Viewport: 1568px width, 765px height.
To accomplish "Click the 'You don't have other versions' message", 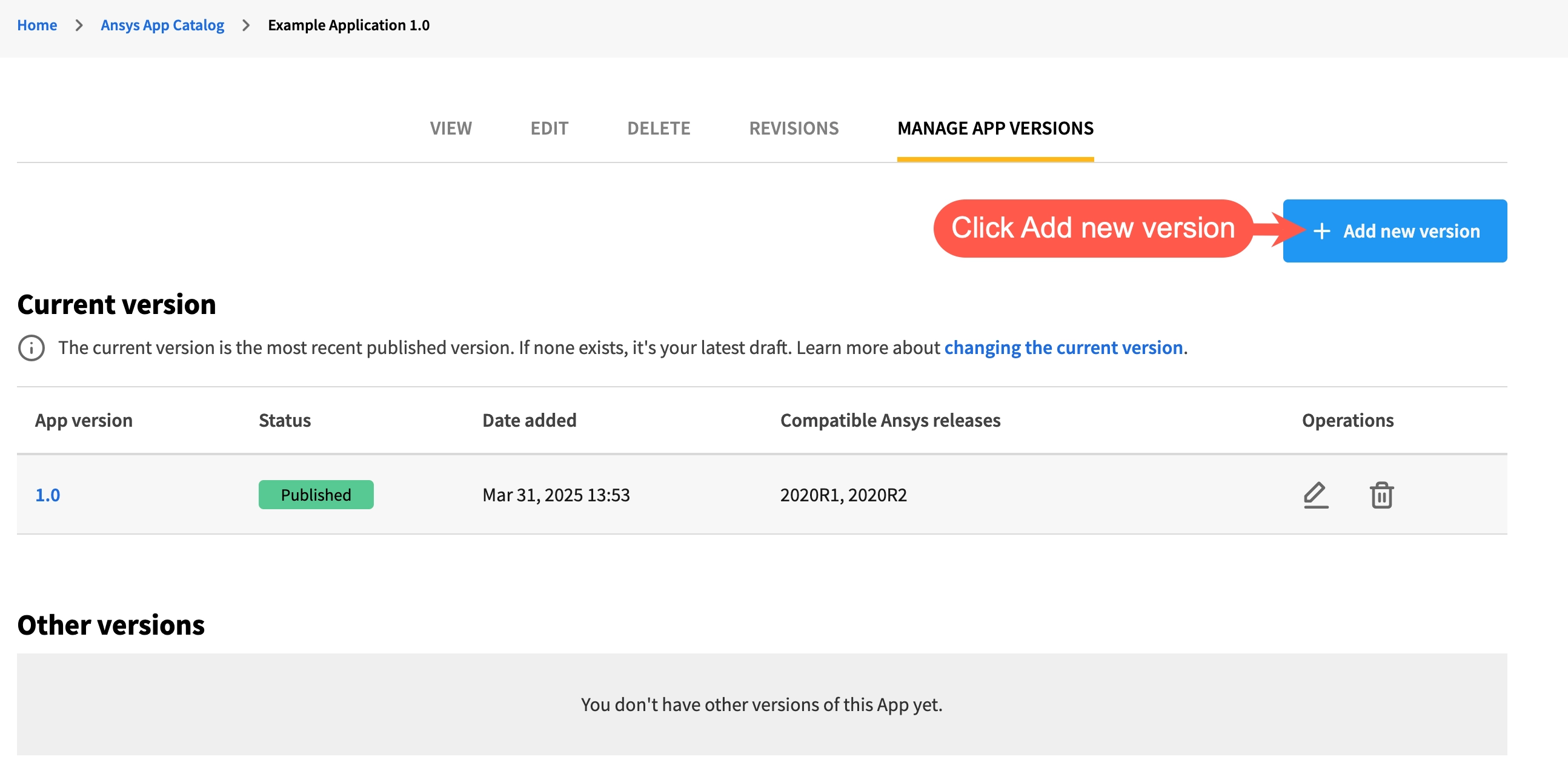I will coord(762,704).
